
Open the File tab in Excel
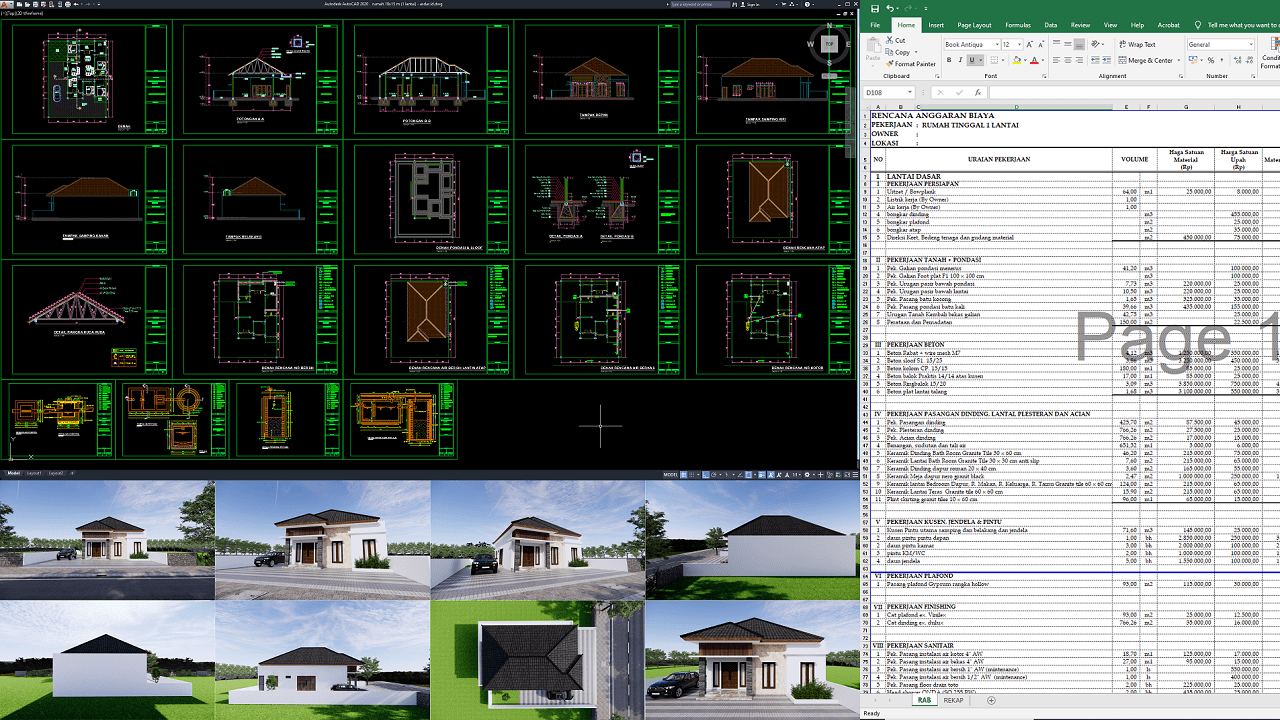pyautogui.click(x=875, y=25)
